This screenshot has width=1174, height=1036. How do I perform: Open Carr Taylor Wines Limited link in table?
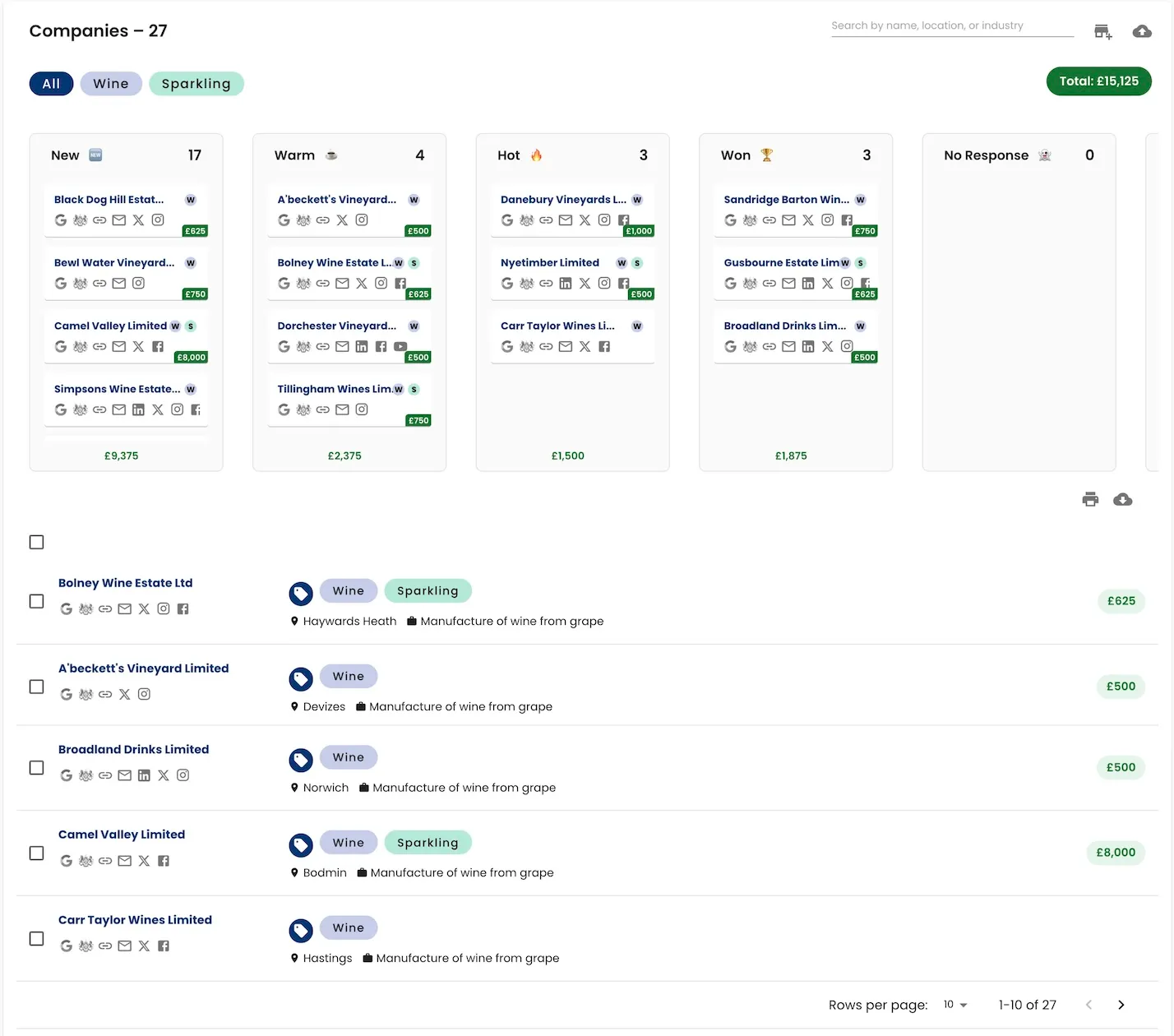click(135, 920)
